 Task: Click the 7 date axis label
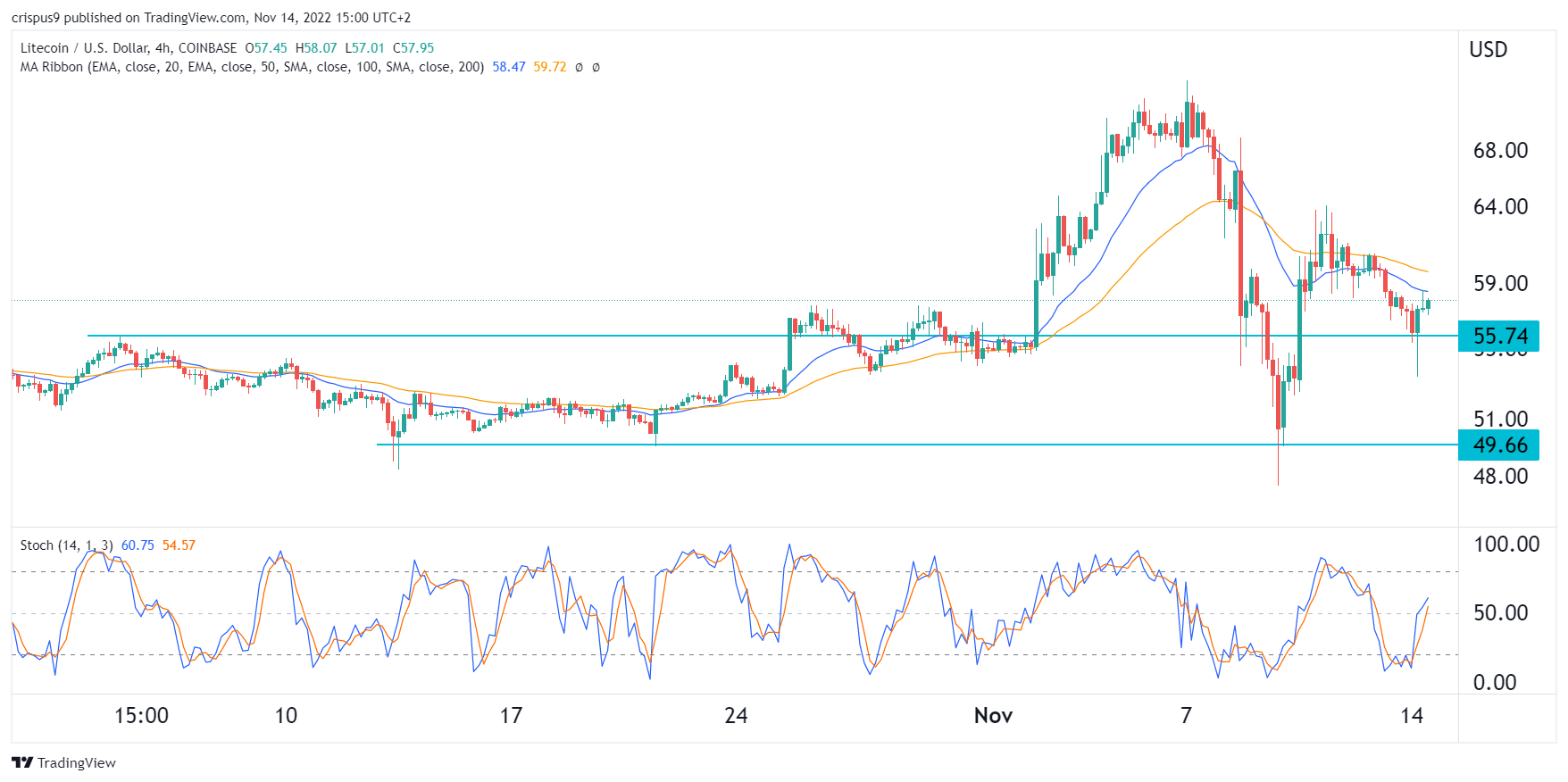(x=1186, y=715)
